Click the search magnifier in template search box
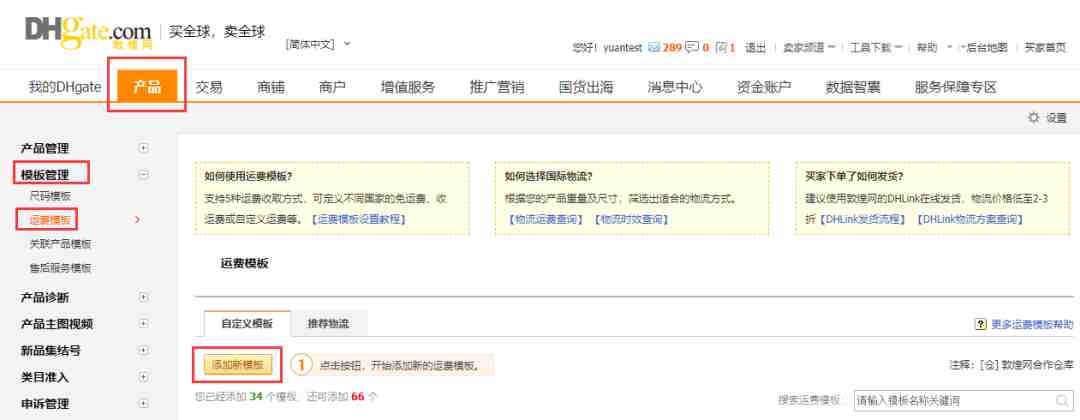The width and height of the screenshot is (1080, 420). (x=1062, y=400)
